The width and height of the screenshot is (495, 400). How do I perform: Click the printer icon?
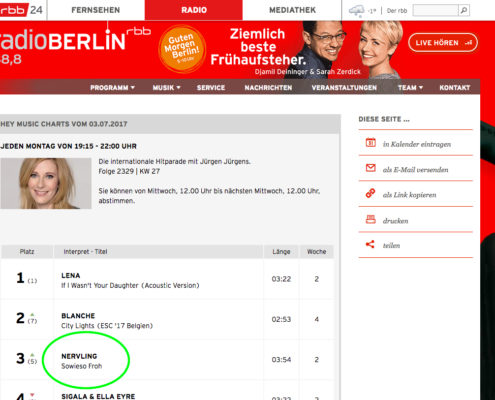[370, 219]
